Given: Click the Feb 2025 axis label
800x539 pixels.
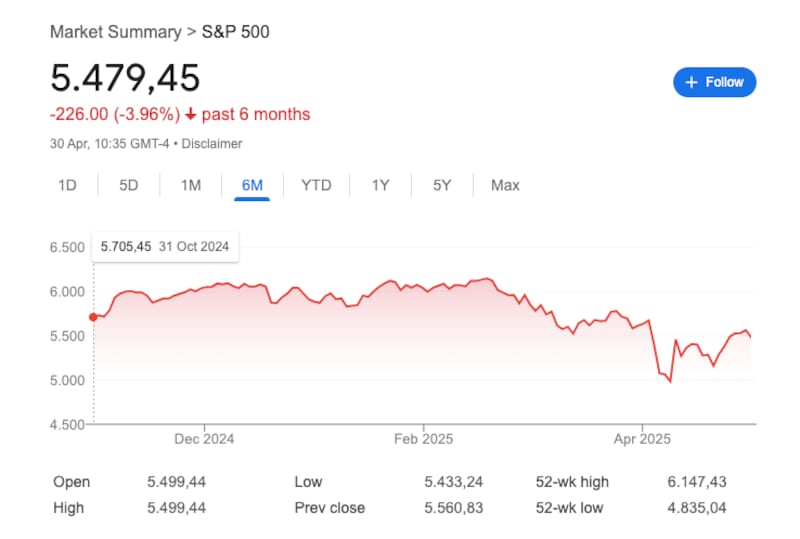Looking at the screenshot, I should 423,438.
